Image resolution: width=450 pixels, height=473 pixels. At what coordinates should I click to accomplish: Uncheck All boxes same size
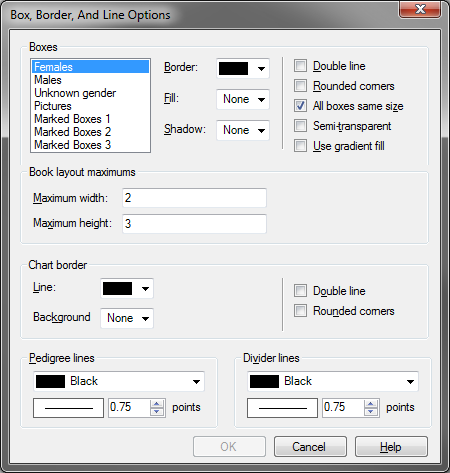[x=300, y=106]
